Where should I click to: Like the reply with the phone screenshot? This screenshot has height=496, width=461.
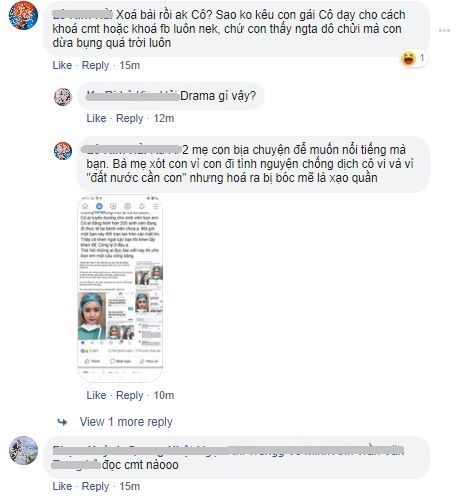coord(96,395)
